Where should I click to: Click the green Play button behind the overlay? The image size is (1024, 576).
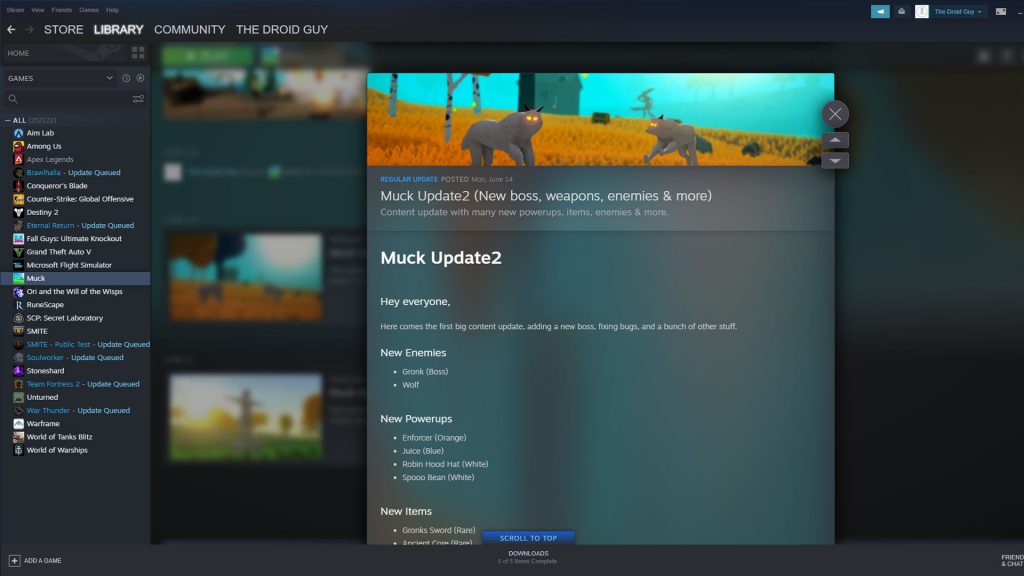tap(208, 56)
